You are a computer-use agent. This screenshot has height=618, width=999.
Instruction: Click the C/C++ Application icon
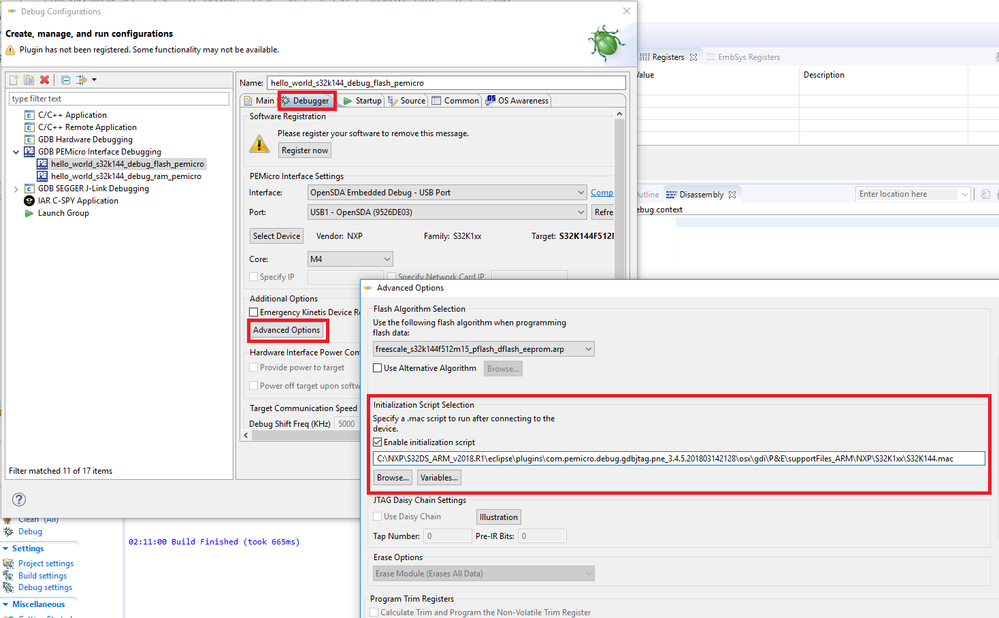coord(29,115)
